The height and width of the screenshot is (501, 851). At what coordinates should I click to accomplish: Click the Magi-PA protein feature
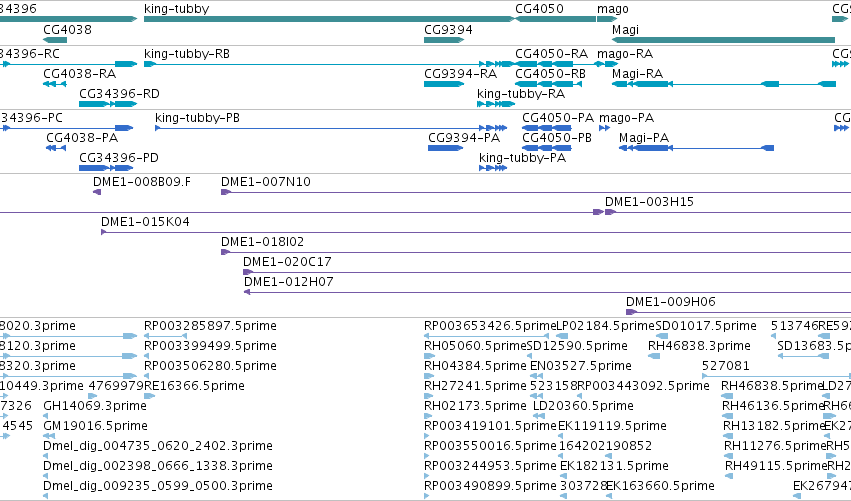(x=696, y=148)
